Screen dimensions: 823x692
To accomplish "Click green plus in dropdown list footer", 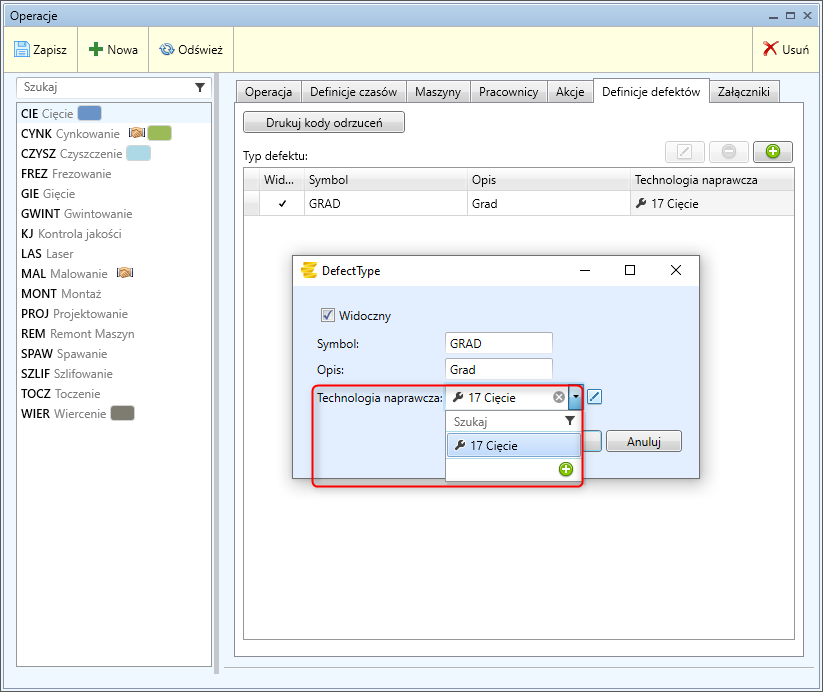I will pyautogui.click(x=566, y=469).
